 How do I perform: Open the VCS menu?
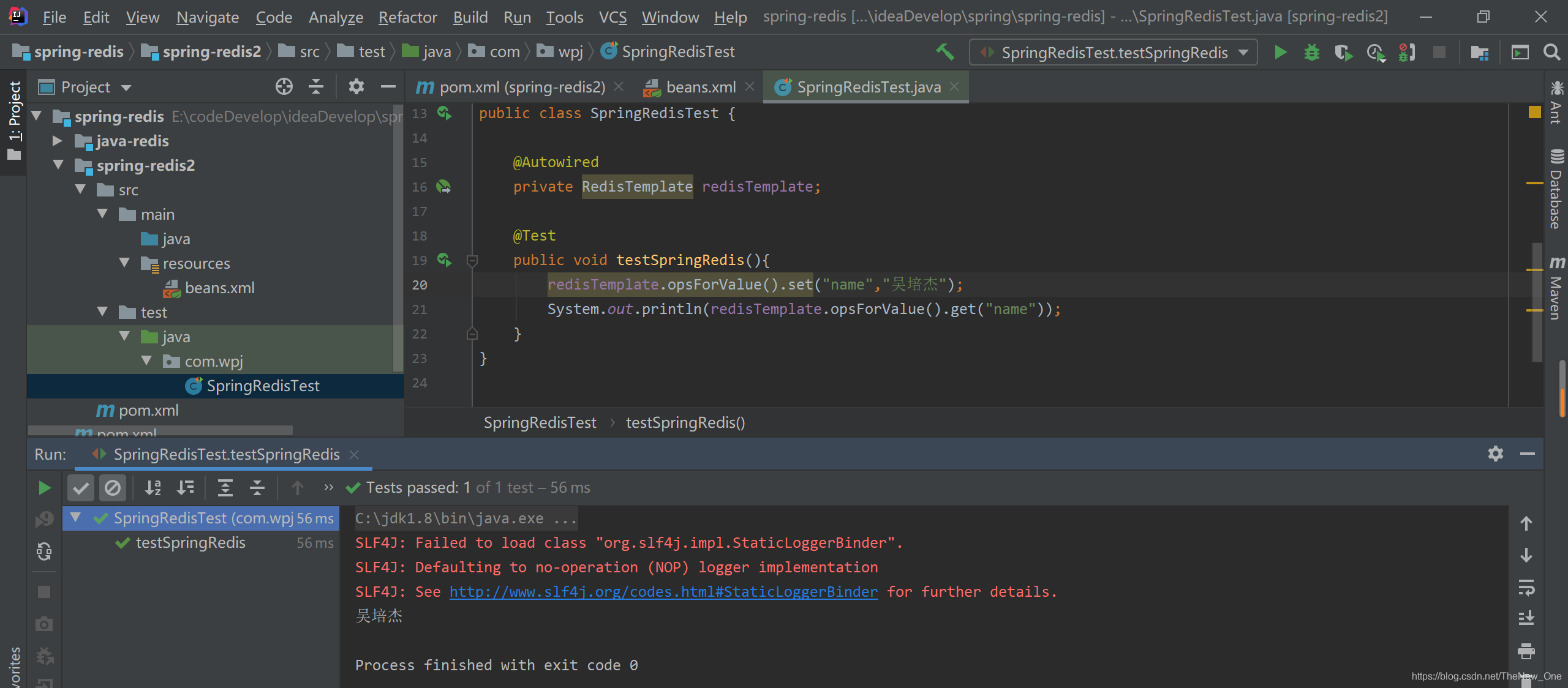click(x=612, y=17)
